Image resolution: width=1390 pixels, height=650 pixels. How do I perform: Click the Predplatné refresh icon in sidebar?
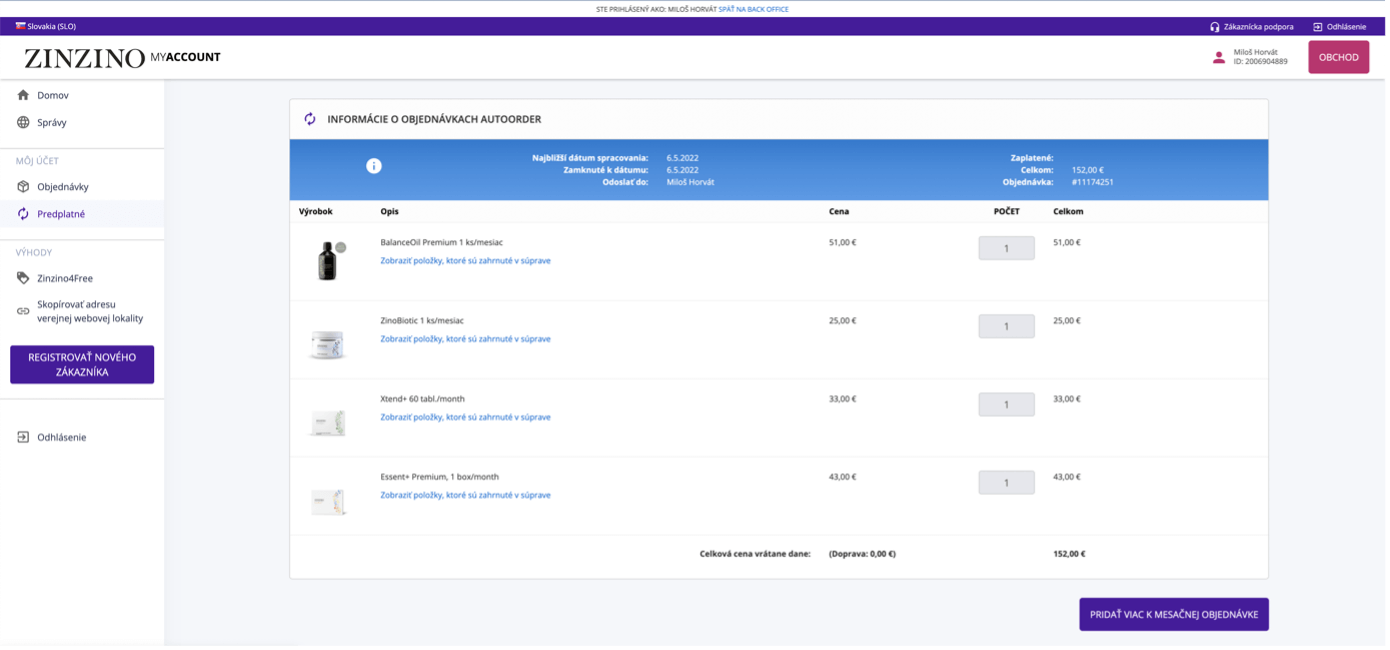[23, 214]
